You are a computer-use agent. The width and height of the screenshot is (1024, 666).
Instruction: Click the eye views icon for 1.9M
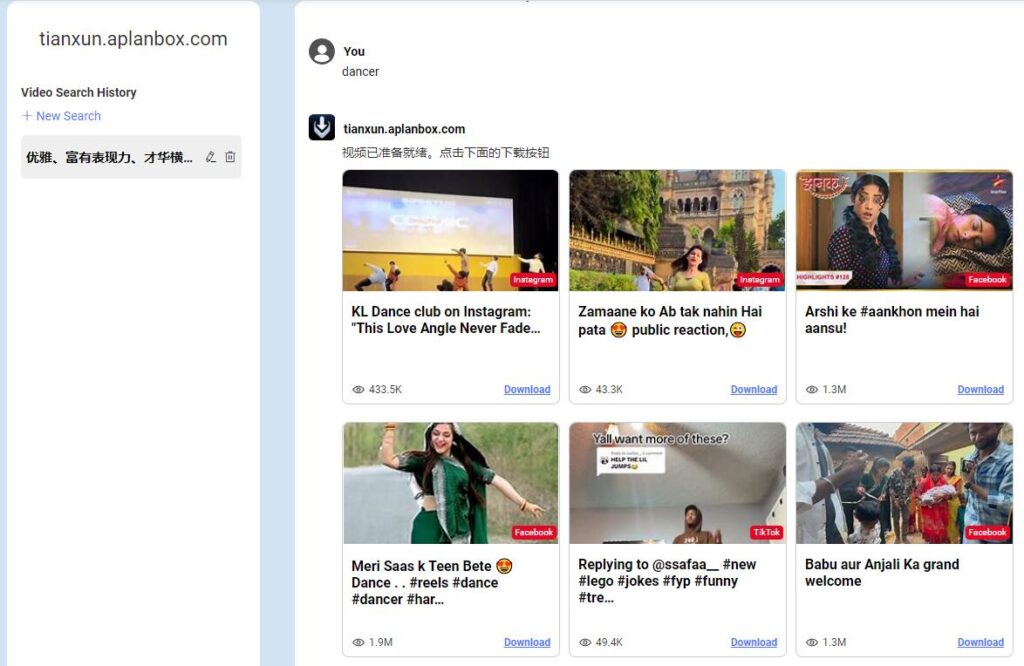click(358, 642)
